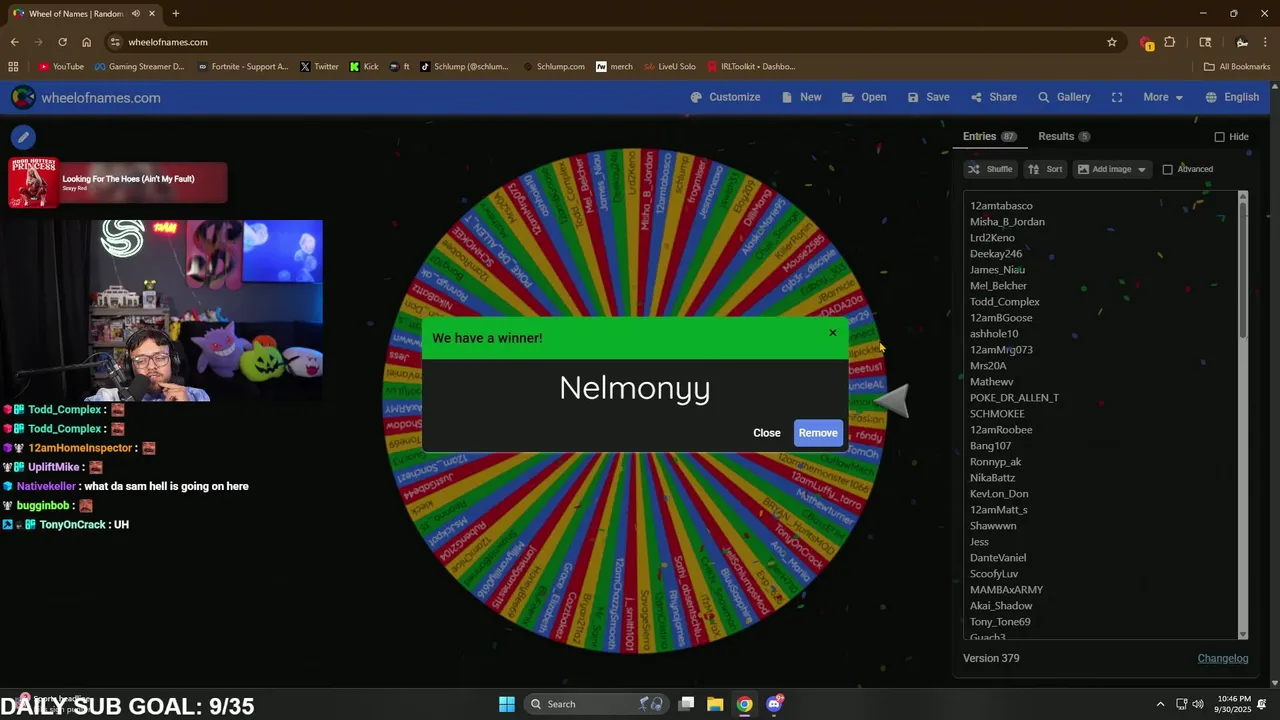Sort the entries

(1046, 169)
